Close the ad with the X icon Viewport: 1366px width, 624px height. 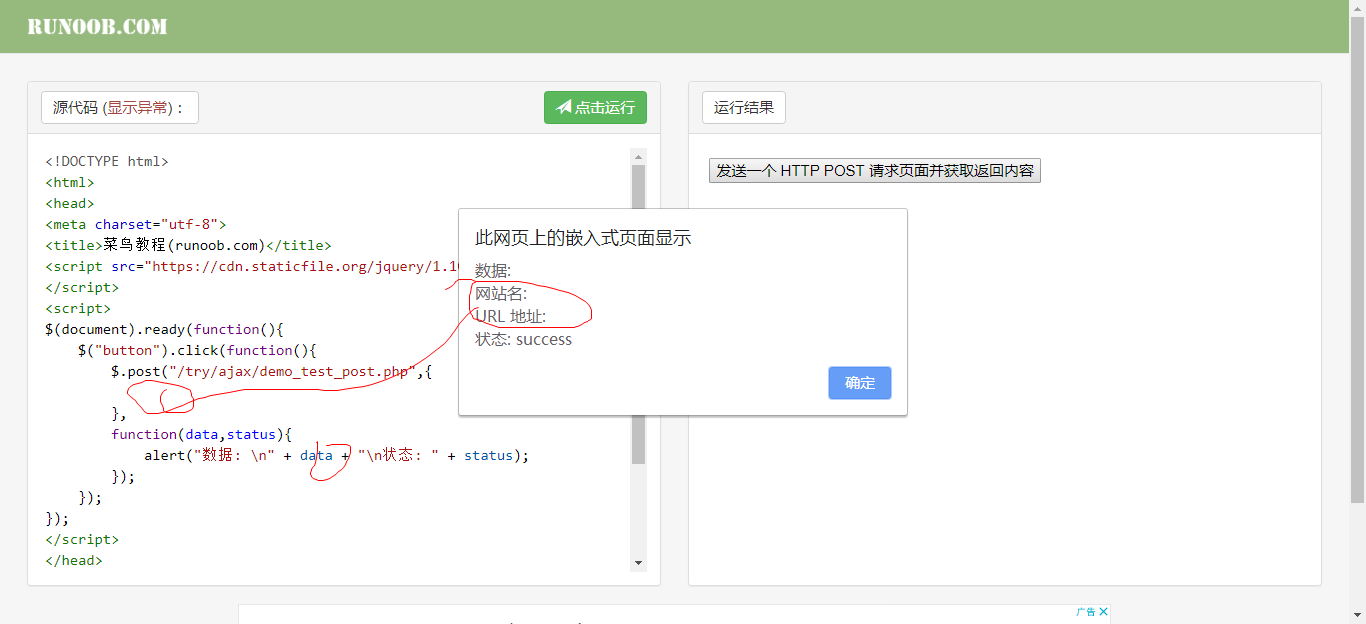(1104, 611)
